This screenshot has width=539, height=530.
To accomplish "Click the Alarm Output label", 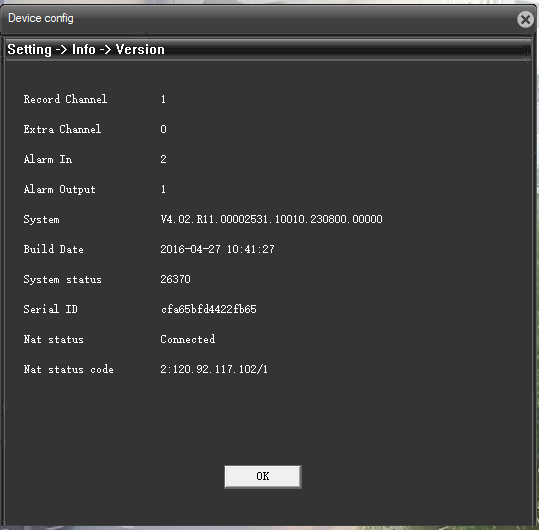I will pos(59,189).
